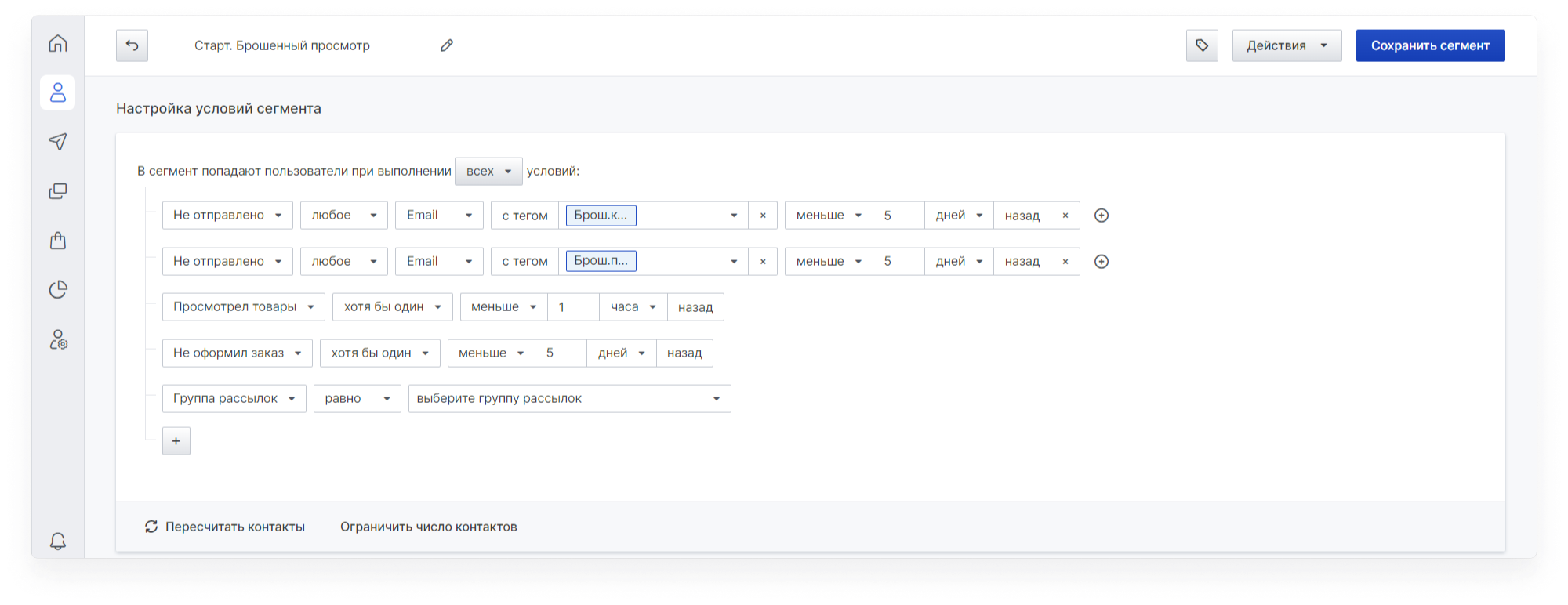Open first row 'любое' dropdown
This screenshot has width=1568, height=605.
(344, 216)
